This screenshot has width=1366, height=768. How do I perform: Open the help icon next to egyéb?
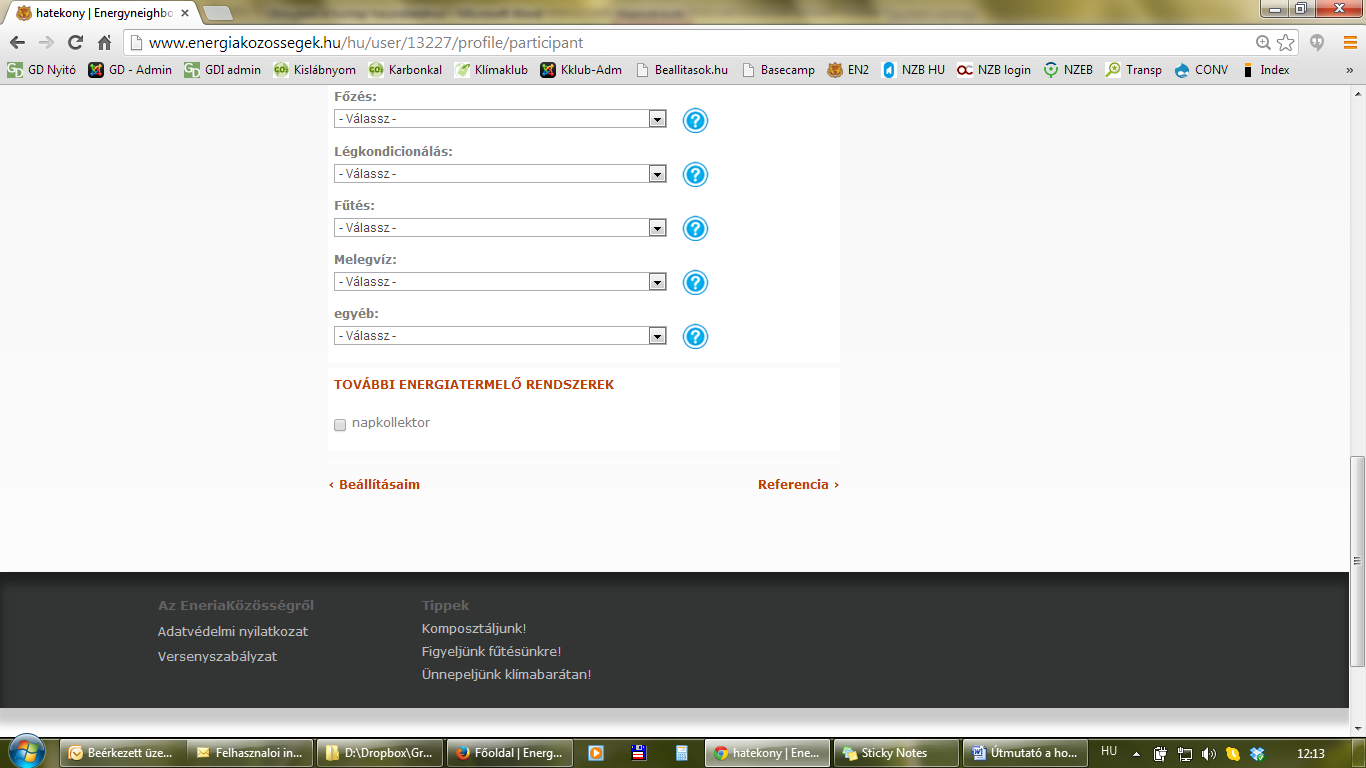tap(695, 337)
